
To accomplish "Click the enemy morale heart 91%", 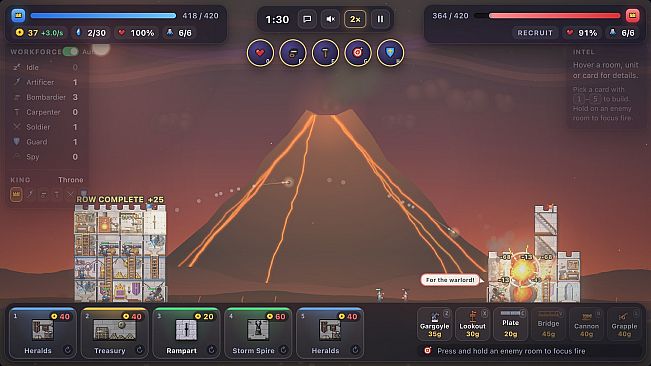I will [582, 33].
